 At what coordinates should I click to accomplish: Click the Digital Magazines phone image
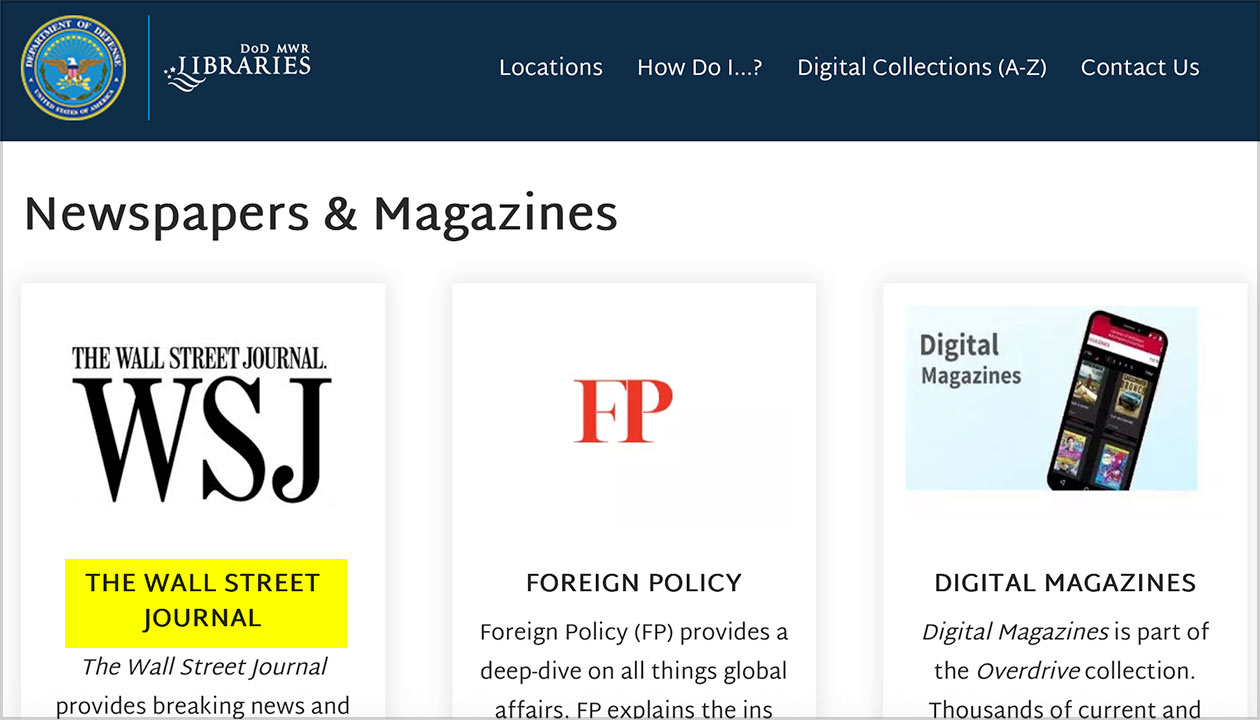tap(1051, 398)
